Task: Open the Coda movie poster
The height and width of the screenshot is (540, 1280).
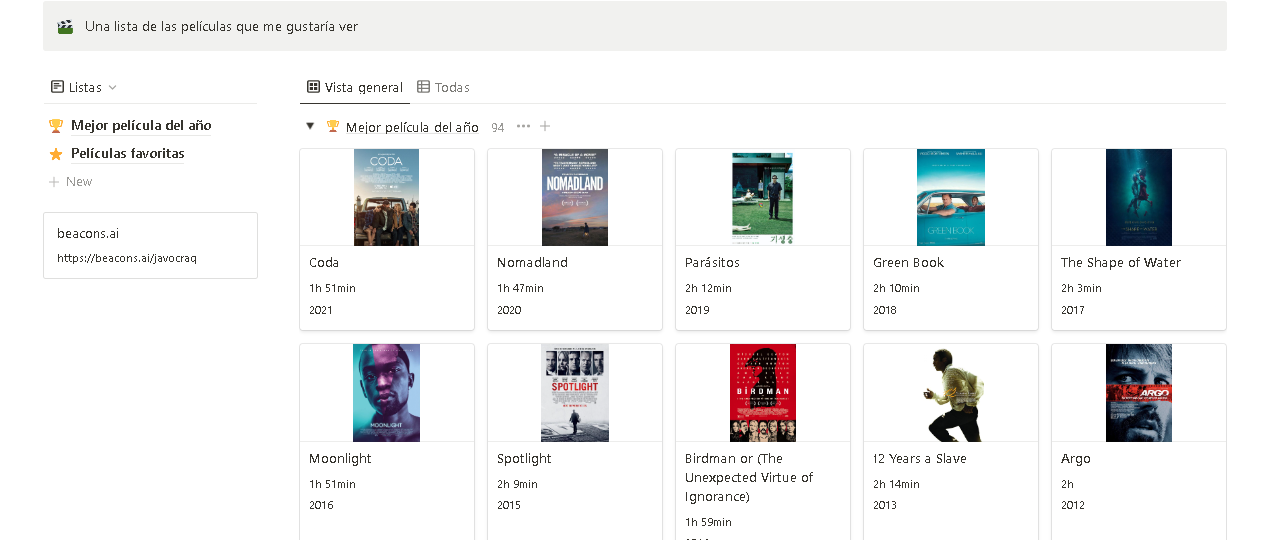Action: 387,197
